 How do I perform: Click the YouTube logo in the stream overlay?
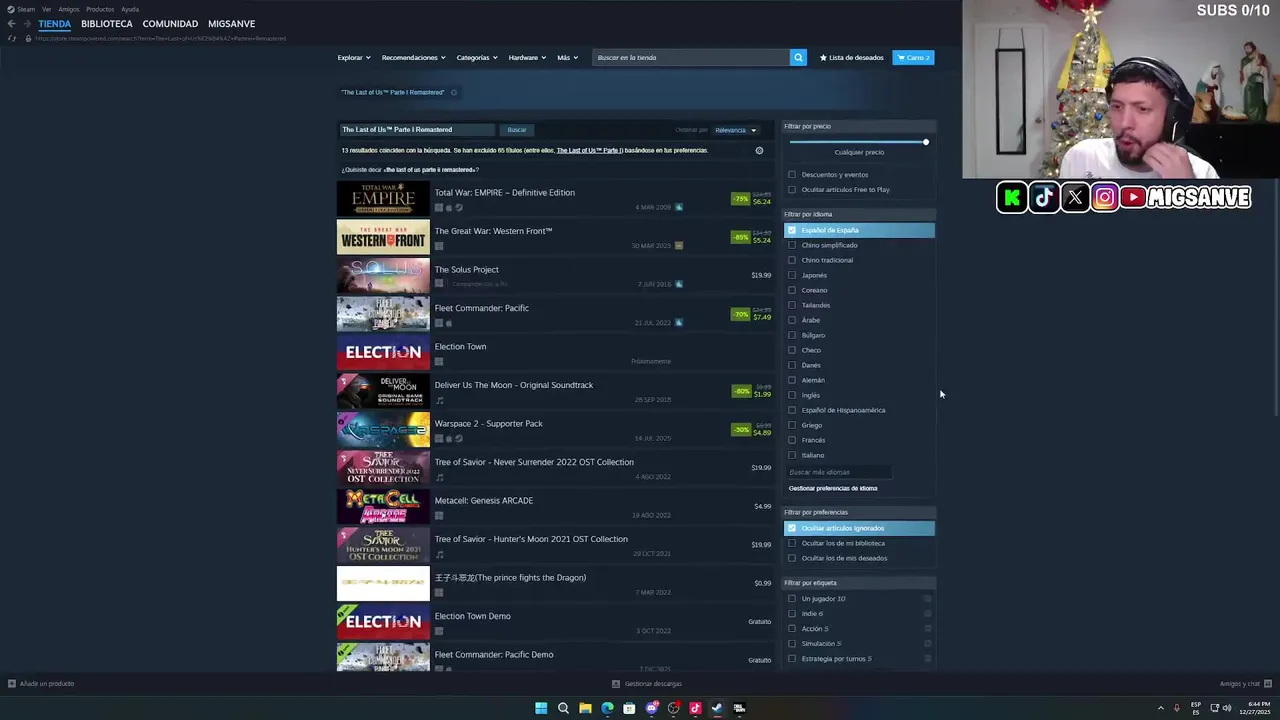(x=1133, y=198)
